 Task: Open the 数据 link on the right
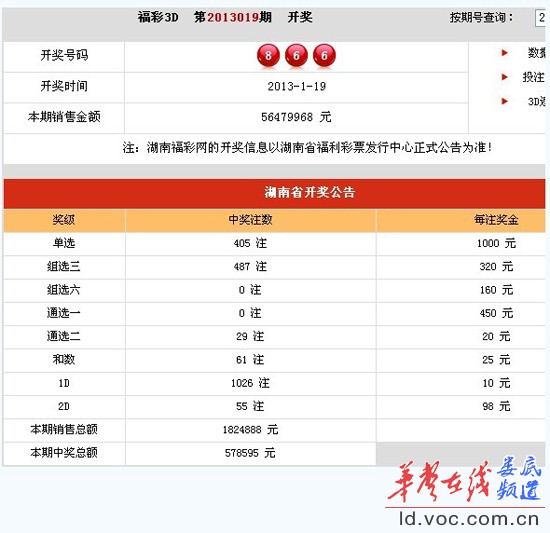537,53
